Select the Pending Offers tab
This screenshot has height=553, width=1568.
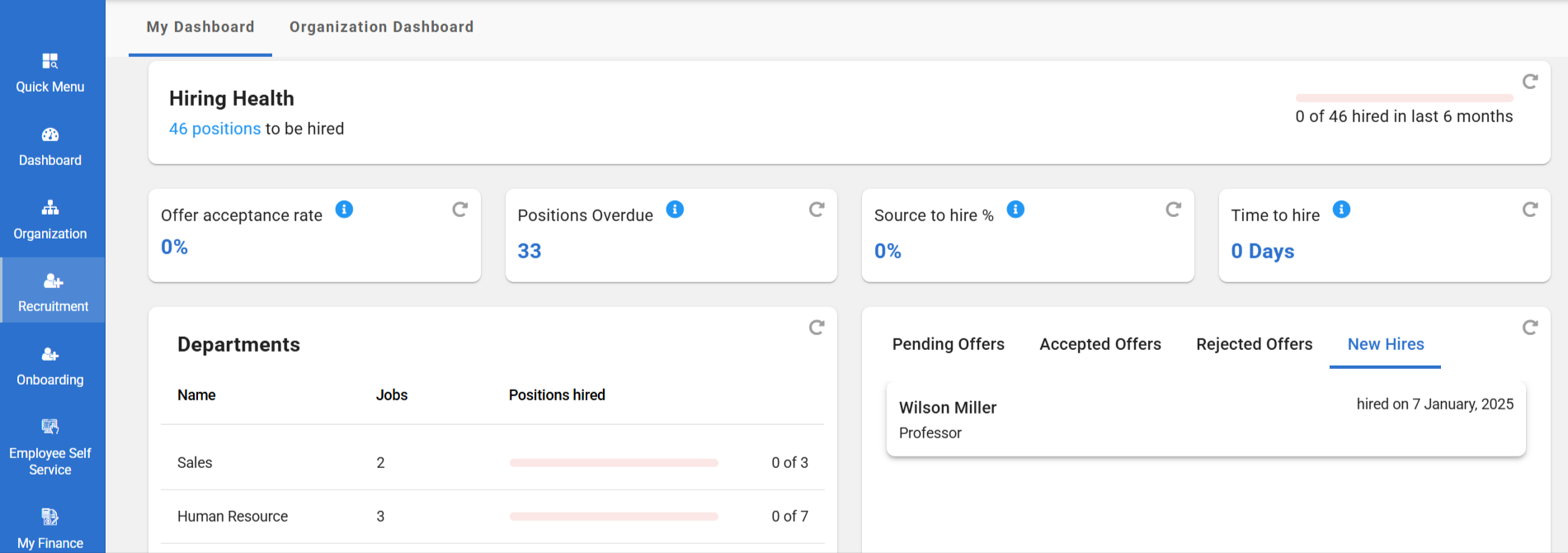pyautogui.click(x=948, y=344)
